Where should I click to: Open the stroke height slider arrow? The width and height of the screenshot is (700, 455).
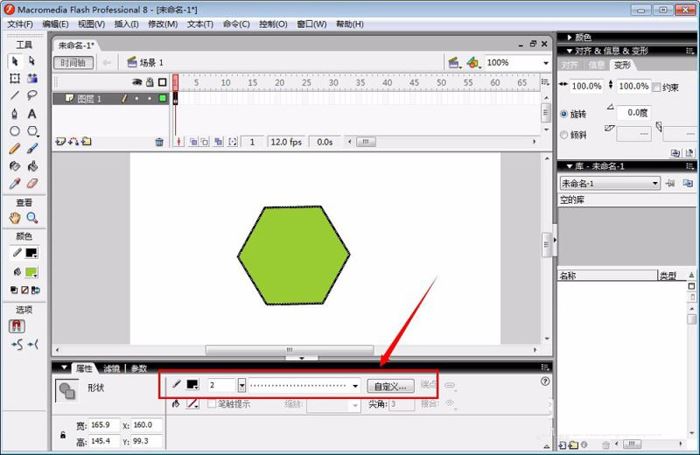[242, 385]
